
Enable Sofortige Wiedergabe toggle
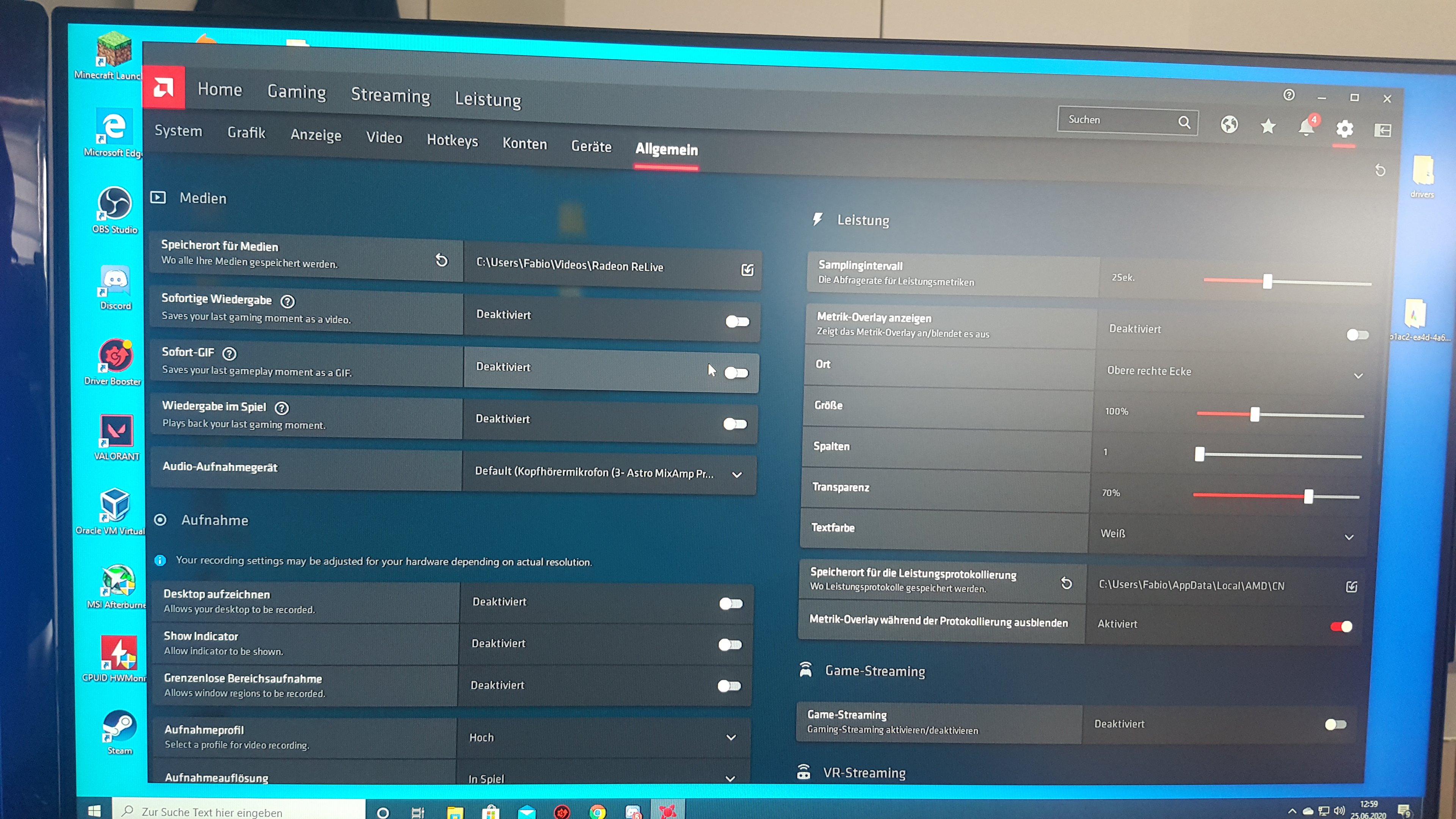click(737, 322)
